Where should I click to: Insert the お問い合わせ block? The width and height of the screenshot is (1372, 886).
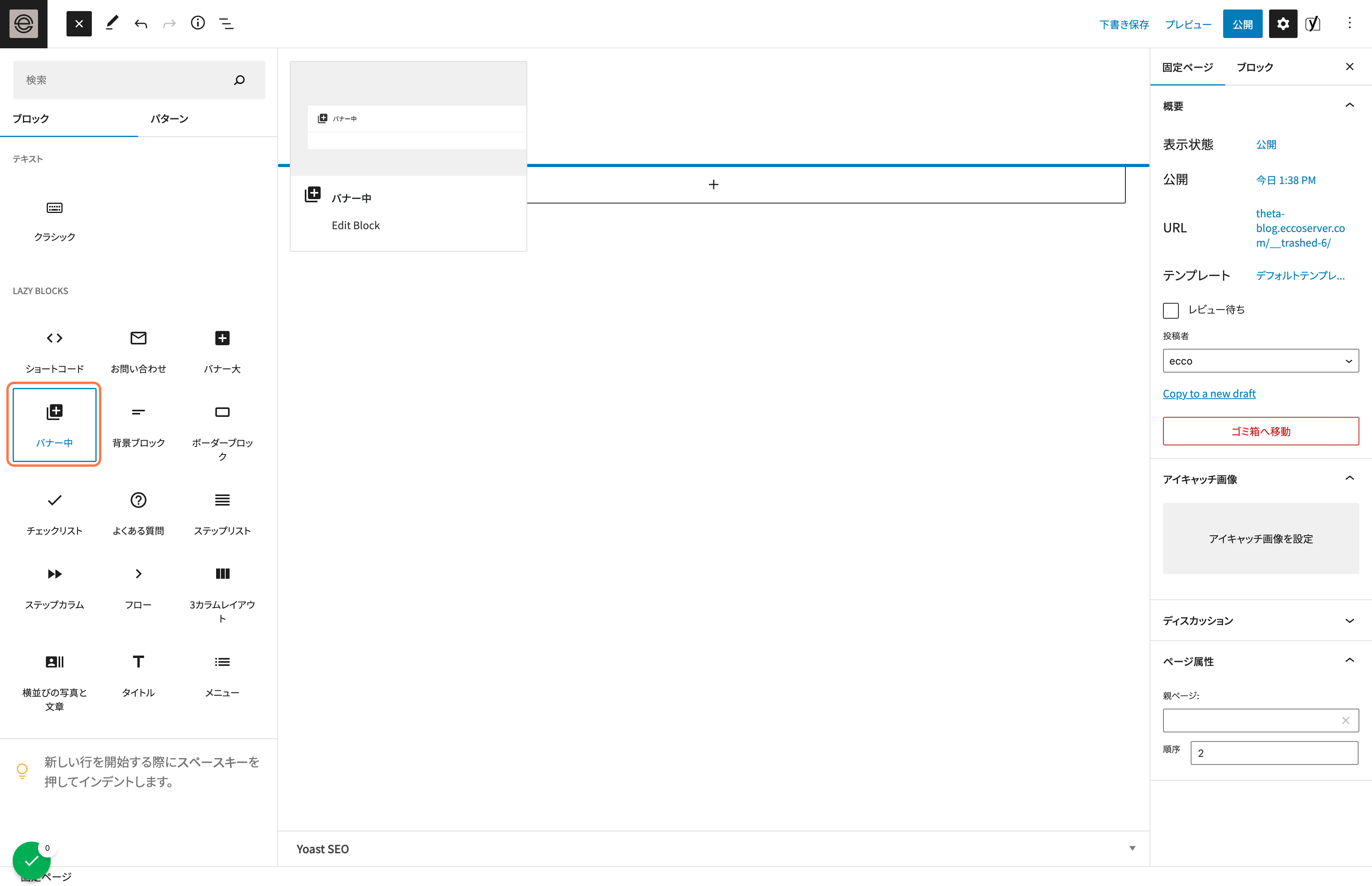(x=139, y=352)
